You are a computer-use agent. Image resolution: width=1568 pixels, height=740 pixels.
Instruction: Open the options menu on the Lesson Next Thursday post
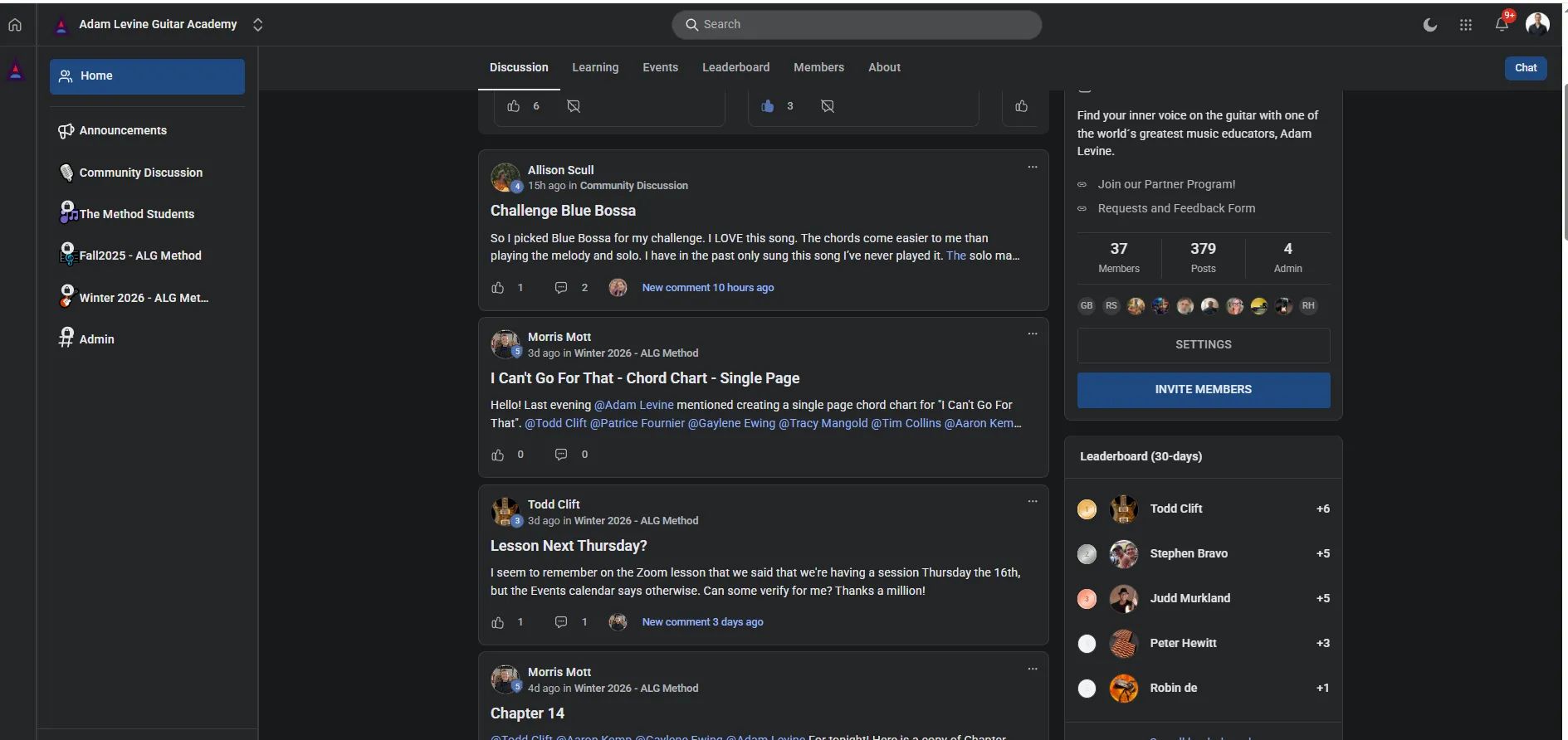[x=1033, y=501]
